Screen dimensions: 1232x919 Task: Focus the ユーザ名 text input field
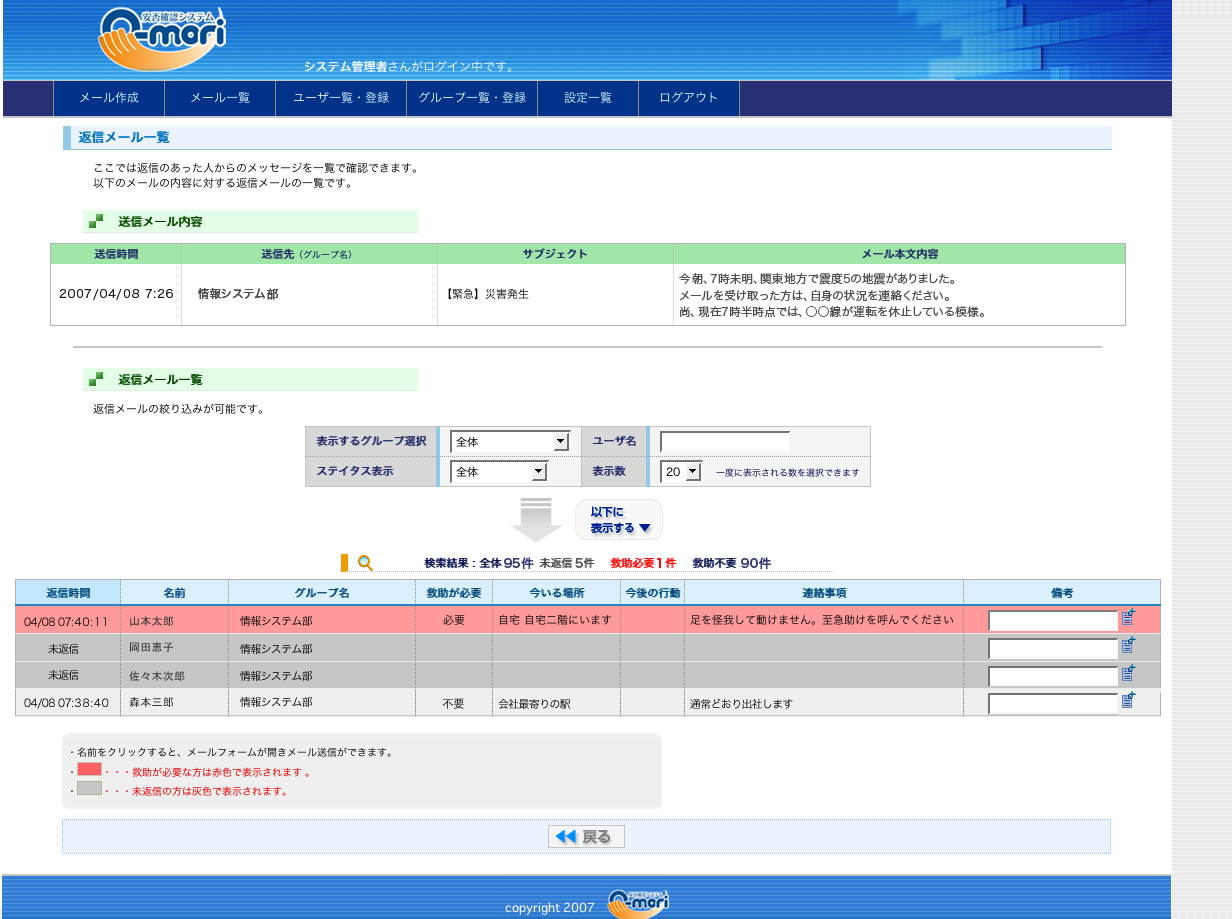tap(725, 442)
